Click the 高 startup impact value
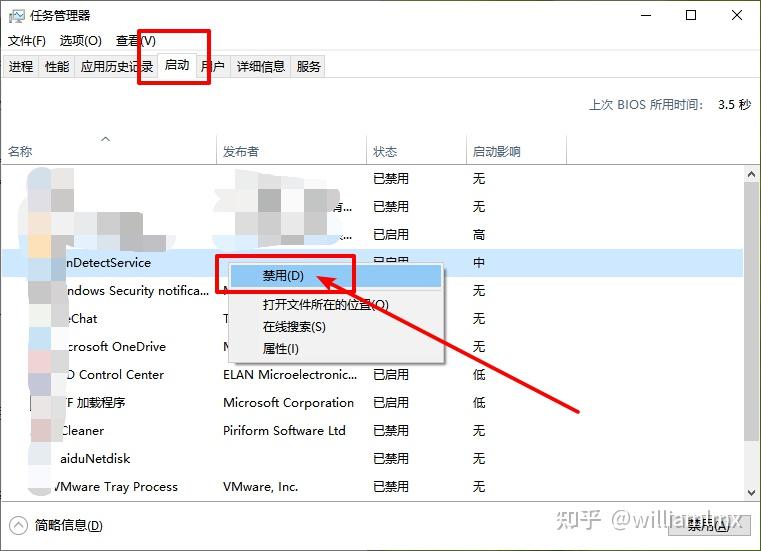Image resolution: width=761 pixels, height=551 pixels. pos(479,235)
